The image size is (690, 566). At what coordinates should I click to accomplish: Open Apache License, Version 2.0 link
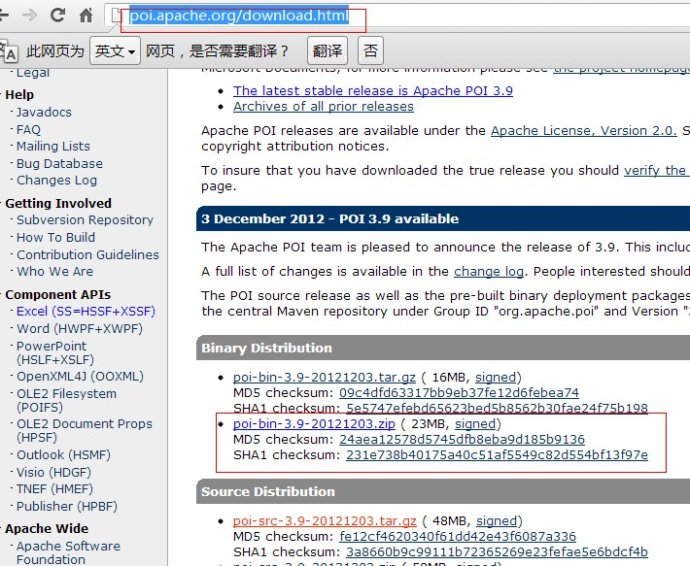point(584,131)
